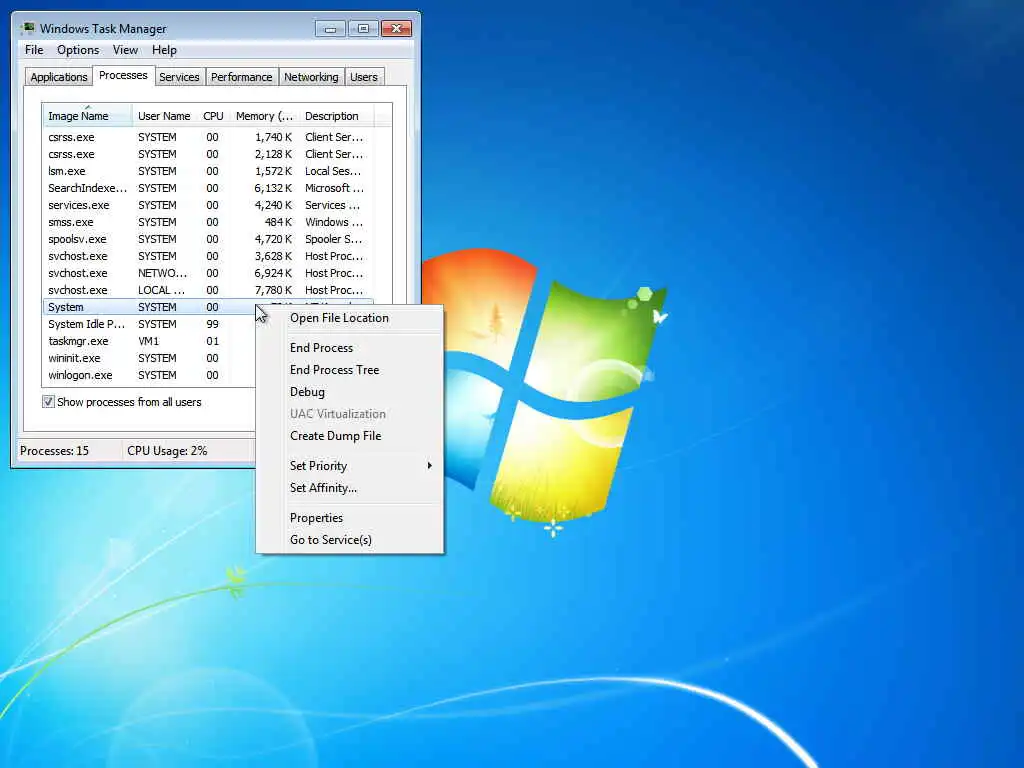
Task: Open the View menu
Action: coord(125,50)
